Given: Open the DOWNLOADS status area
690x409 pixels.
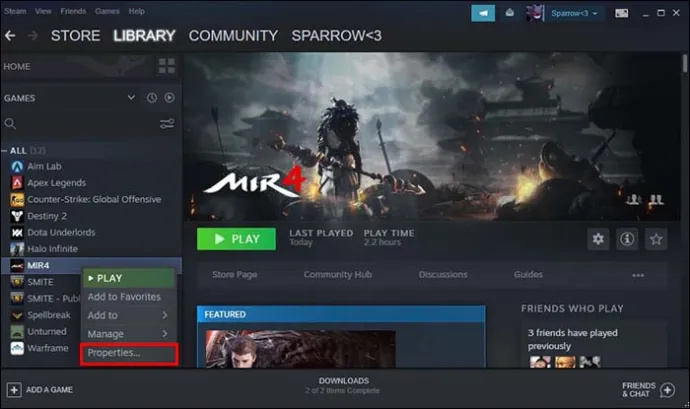Looking at the screenshot, I should click(x=343, y=385).
